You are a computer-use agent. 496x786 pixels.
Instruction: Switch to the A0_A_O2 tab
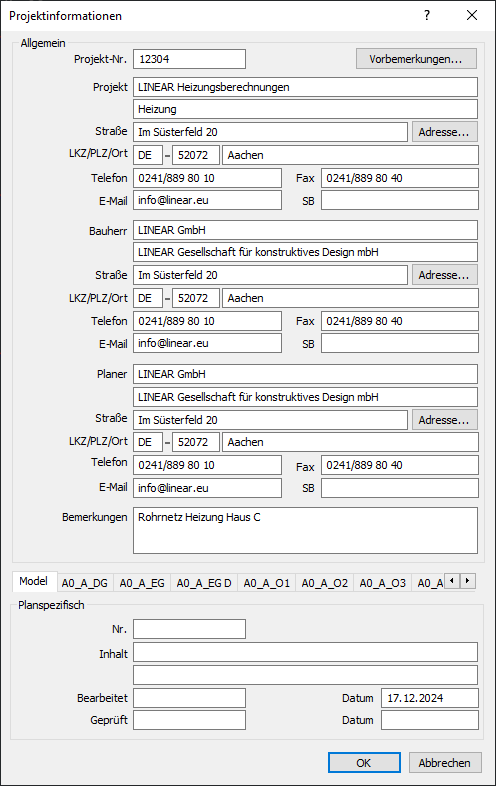pyautogui.click(x=324, y=583)
